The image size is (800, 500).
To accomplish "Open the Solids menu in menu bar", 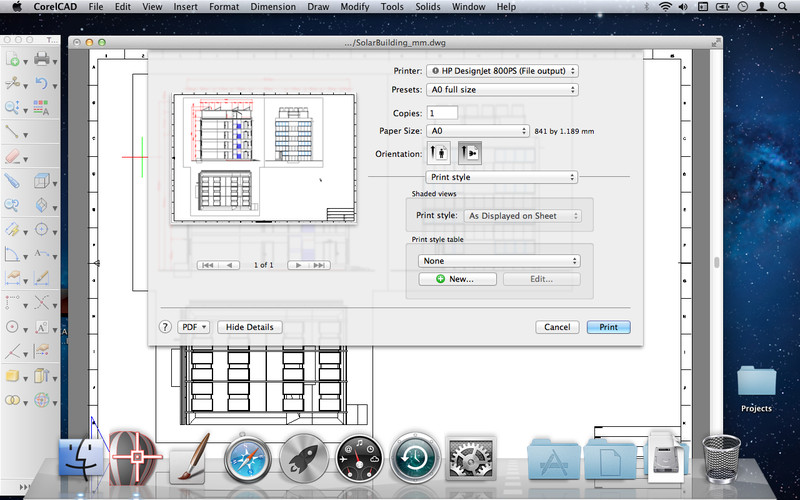I will pyautogui.click(x=427, y=7).
